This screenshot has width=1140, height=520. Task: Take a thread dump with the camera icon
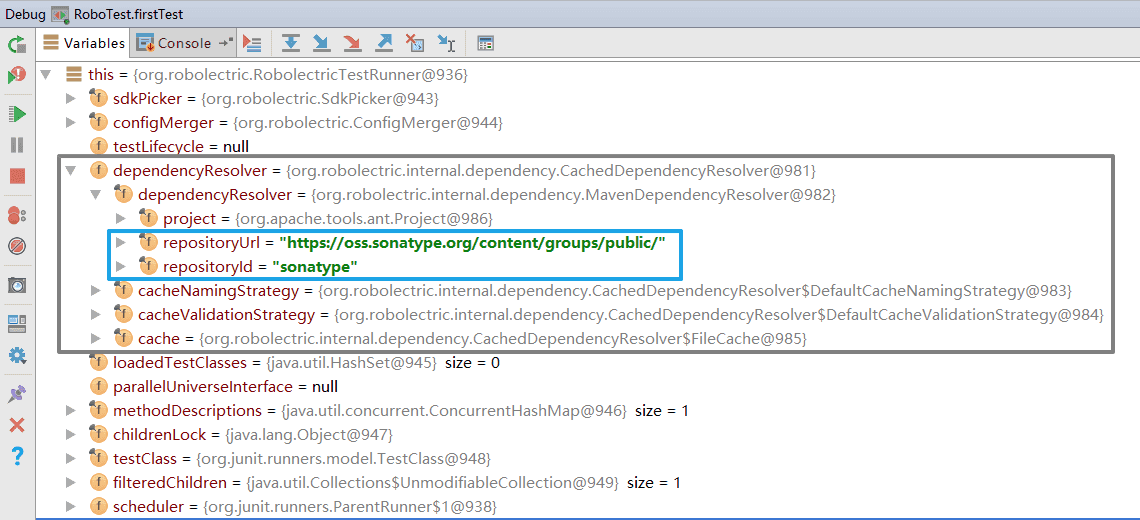coord(17,285)
